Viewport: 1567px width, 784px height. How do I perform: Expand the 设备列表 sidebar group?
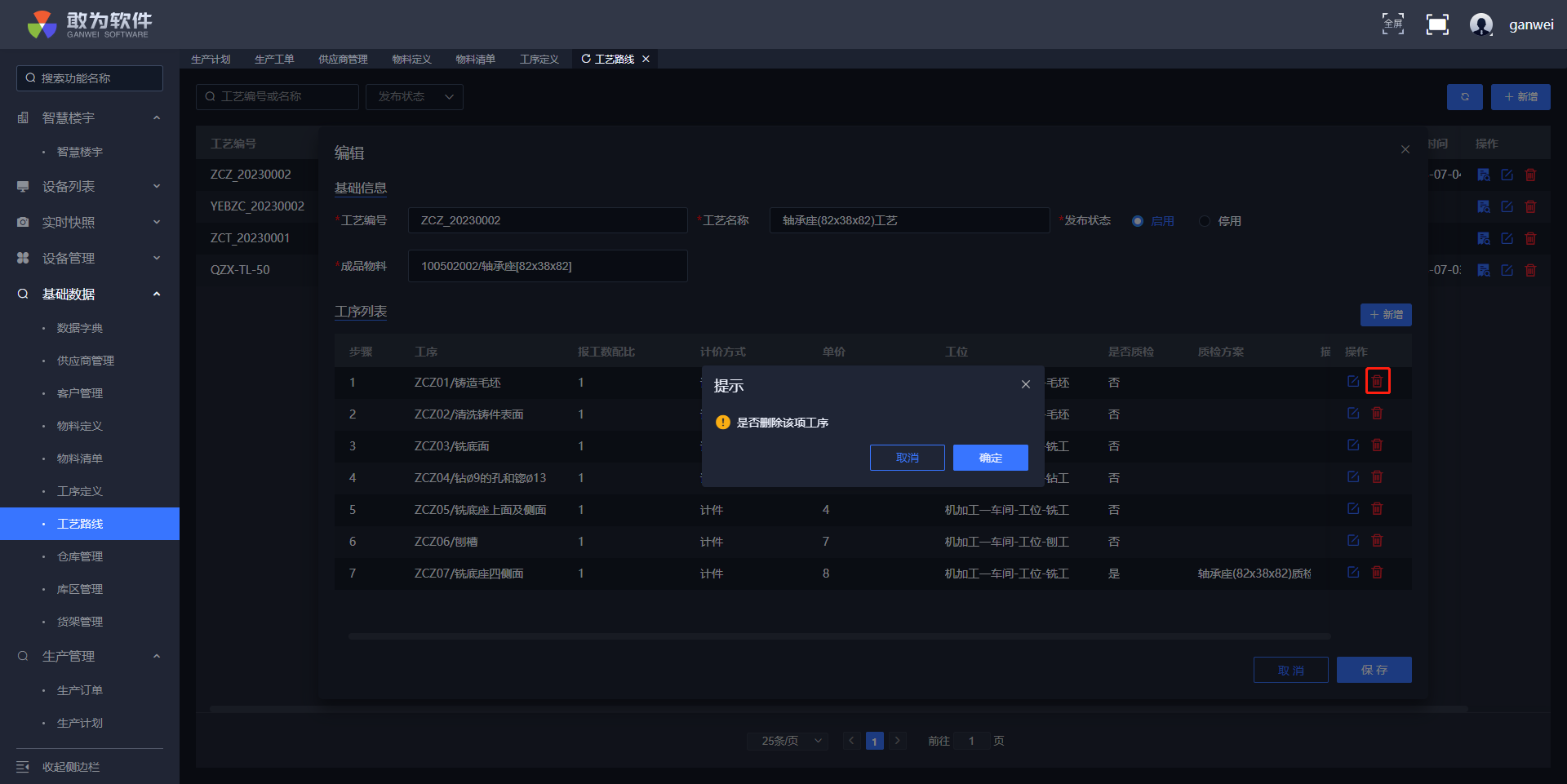click(90, 187)
